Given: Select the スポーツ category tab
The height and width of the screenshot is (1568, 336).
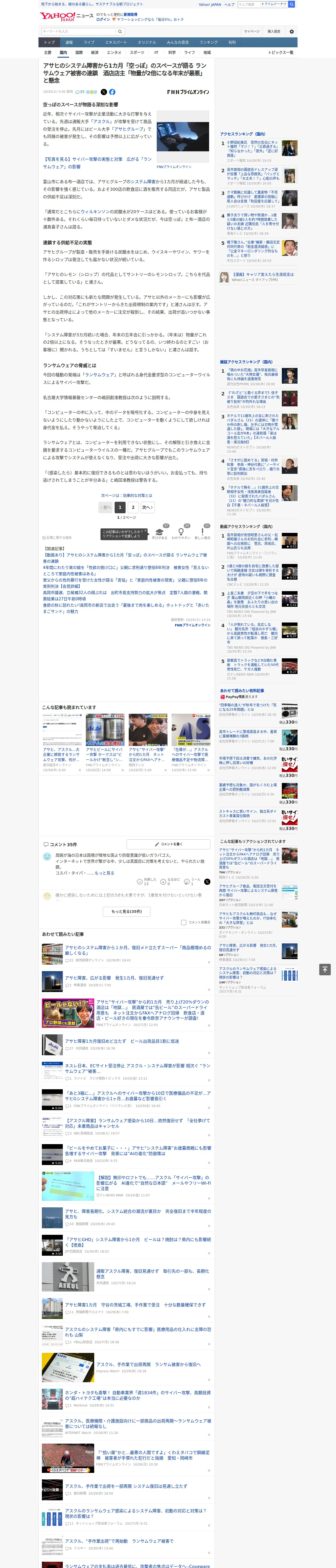Looking at the screenshot, I should pyautogui.click(x=137, y=52).
